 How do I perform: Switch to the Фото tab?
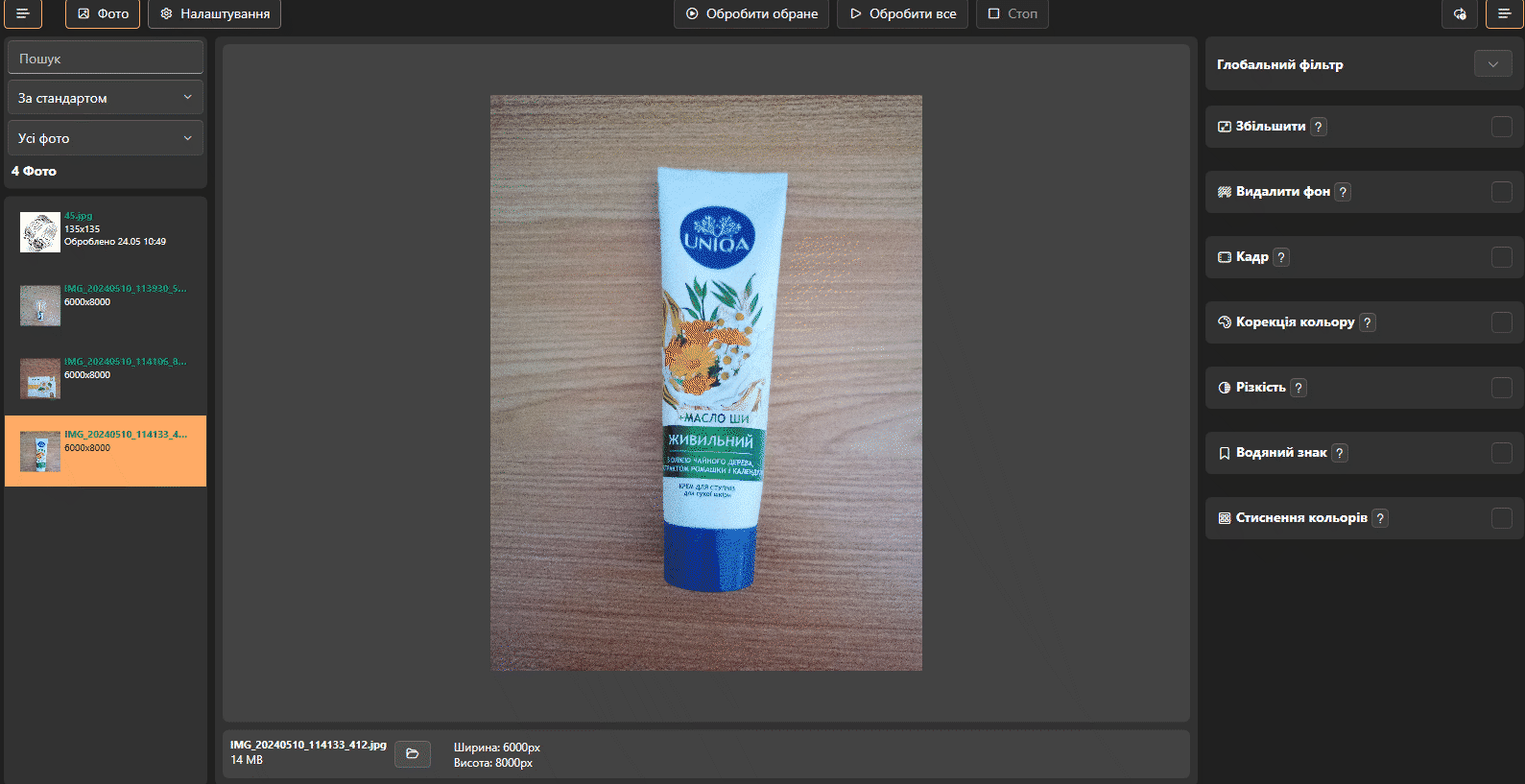[103, 13]
